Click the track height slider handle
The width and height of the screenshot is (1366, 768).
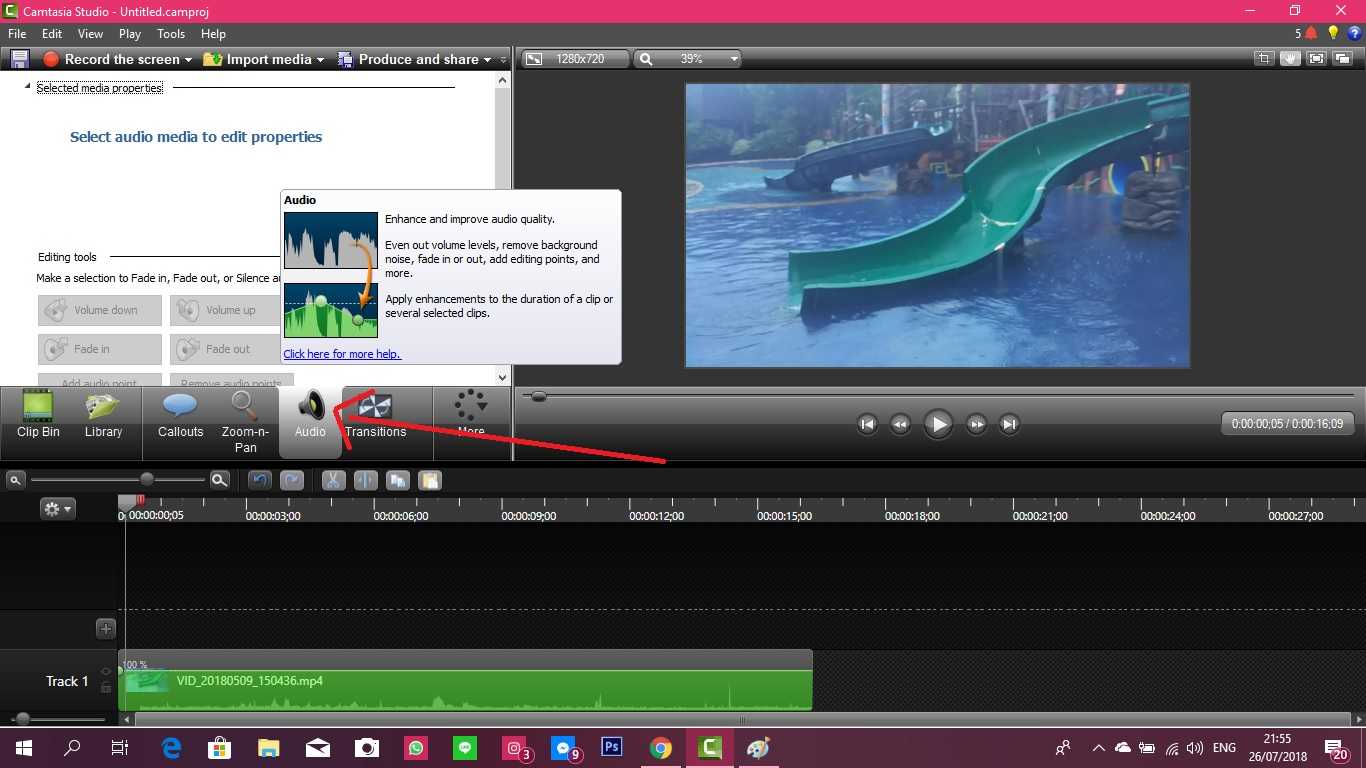coord(22,719)
